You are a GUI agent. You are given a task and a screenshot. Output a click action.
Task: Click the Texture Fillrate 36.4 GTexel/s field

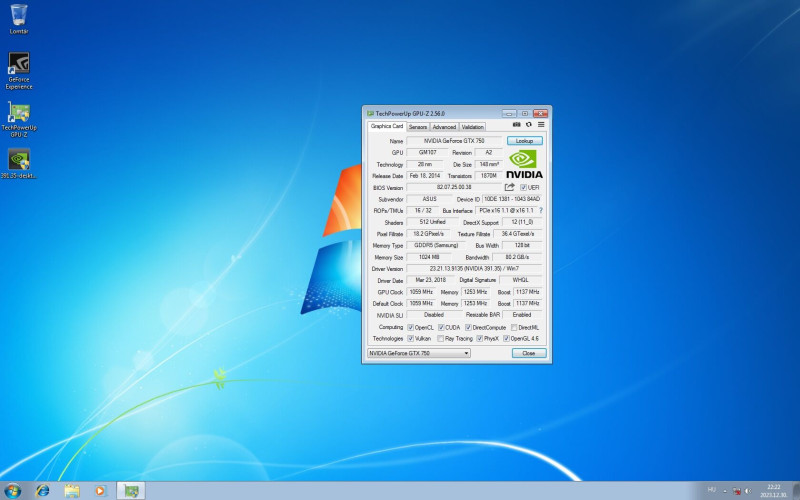[x=517, y=234]
